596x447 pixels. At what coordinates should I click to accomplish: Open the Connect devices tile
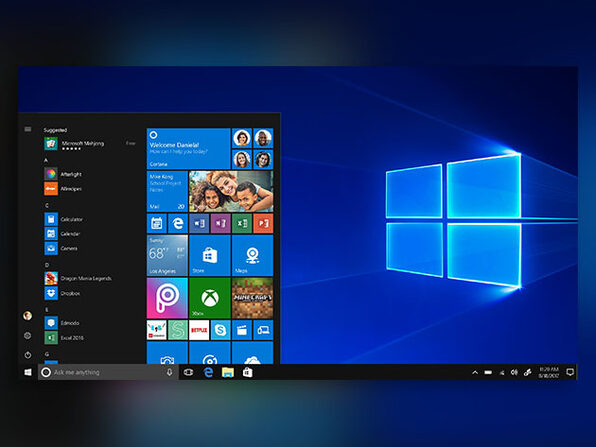tap(263, 330)
